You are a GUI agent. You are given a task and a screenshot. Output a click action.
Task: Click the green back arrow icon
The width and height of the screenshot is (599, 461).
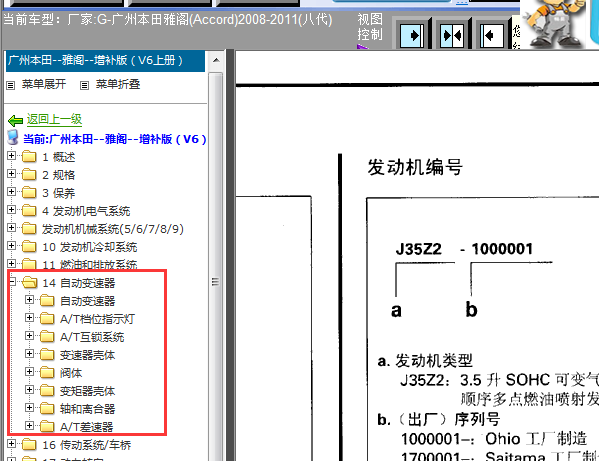click(16, 121)
